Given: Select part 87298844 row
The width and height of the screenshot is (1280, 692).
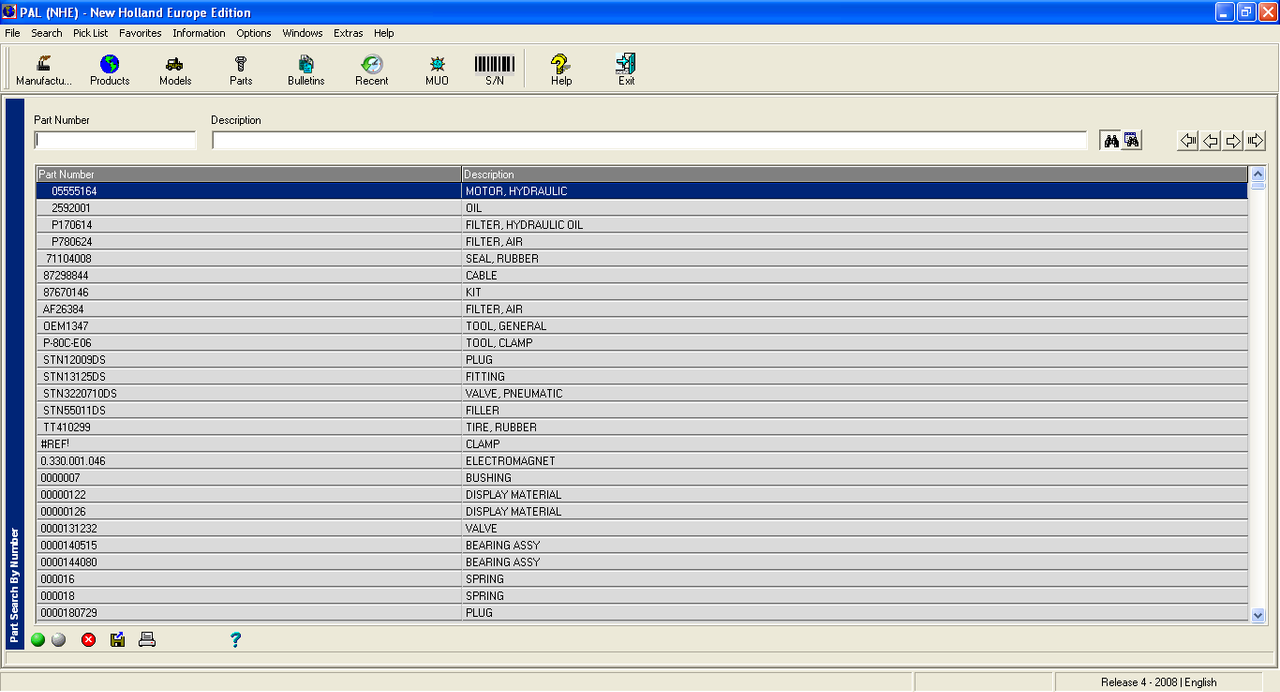Looking at the screenshot, I should [642, 276].
